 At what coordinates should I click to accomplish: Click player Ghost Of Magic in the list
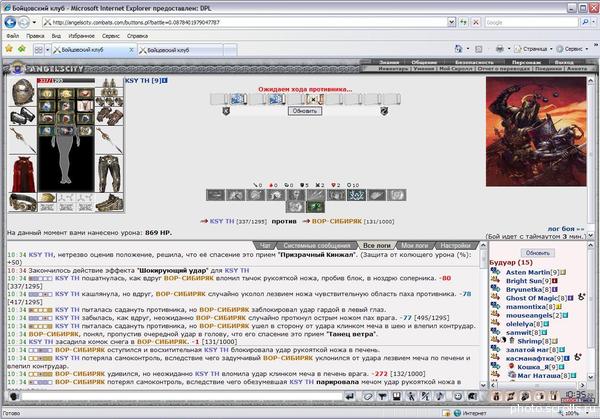[532, 298]
